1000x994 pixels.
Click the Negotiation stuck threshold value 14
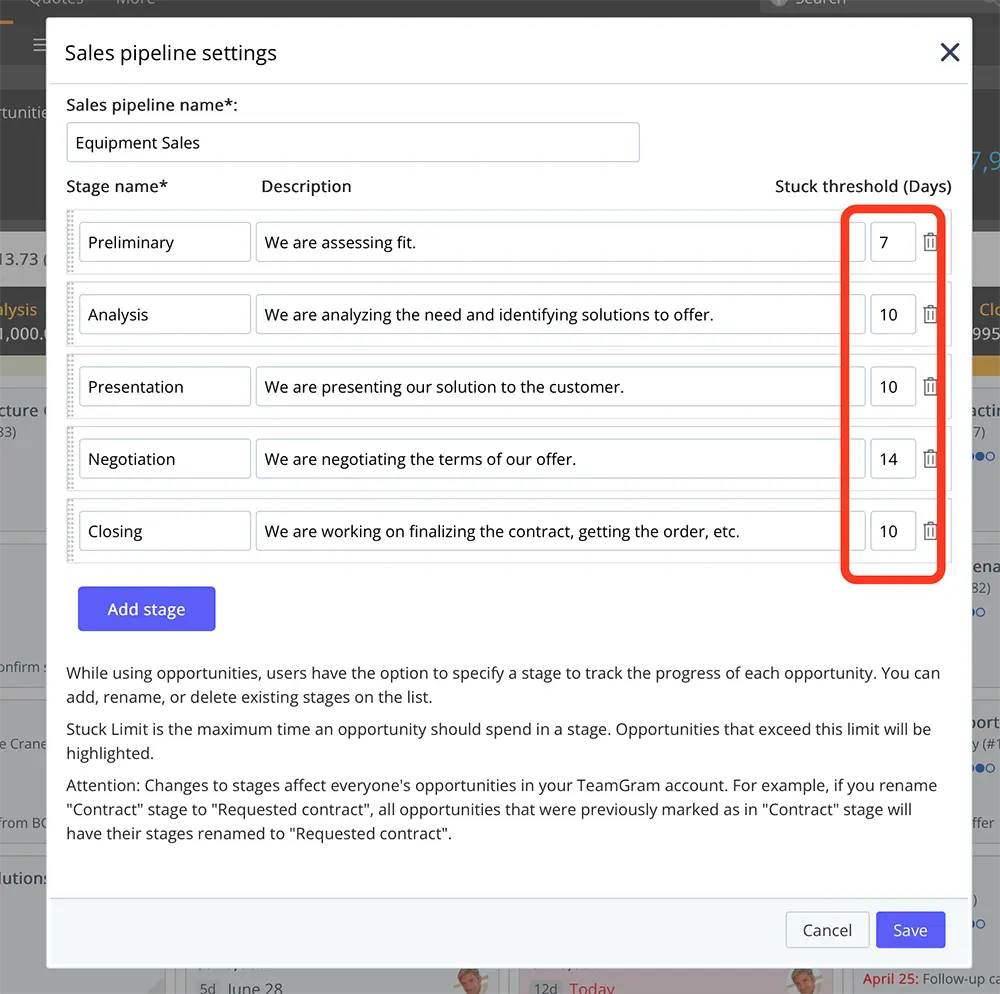point(892,459)
